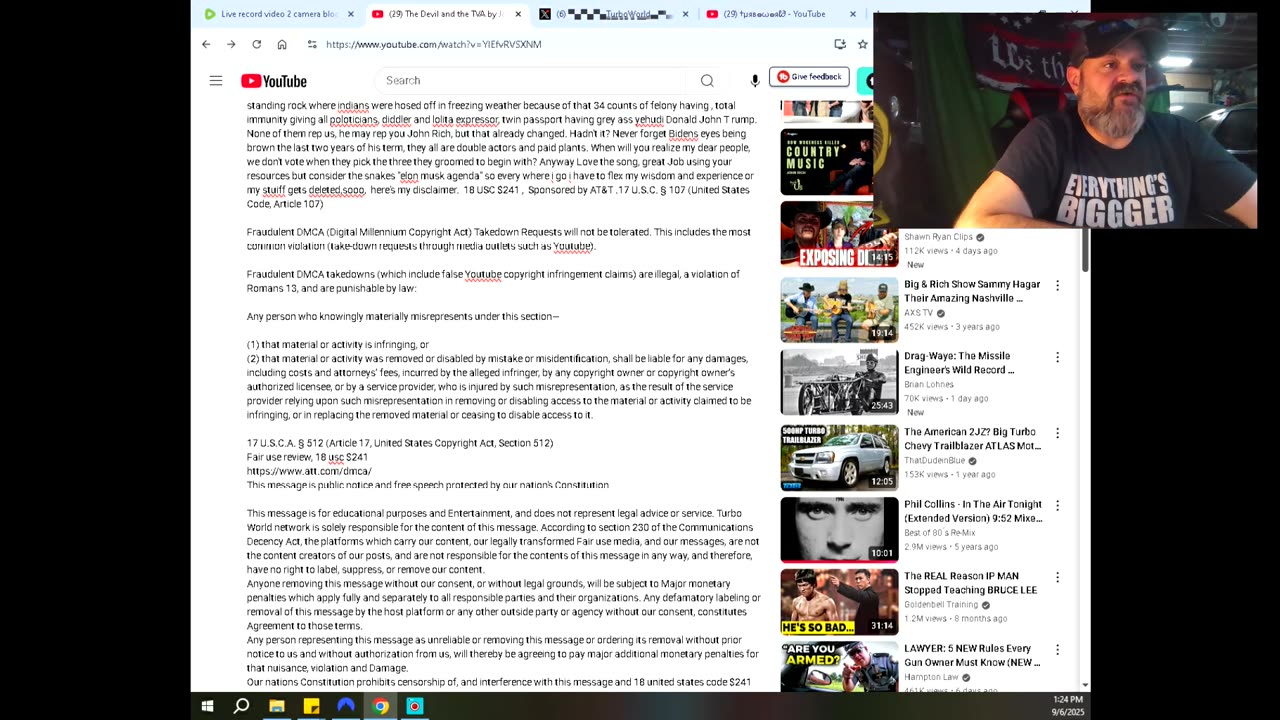
Task: Open options menu for LAWYER 5 NEW Rules video
Action: click(x=1057, y=649)
